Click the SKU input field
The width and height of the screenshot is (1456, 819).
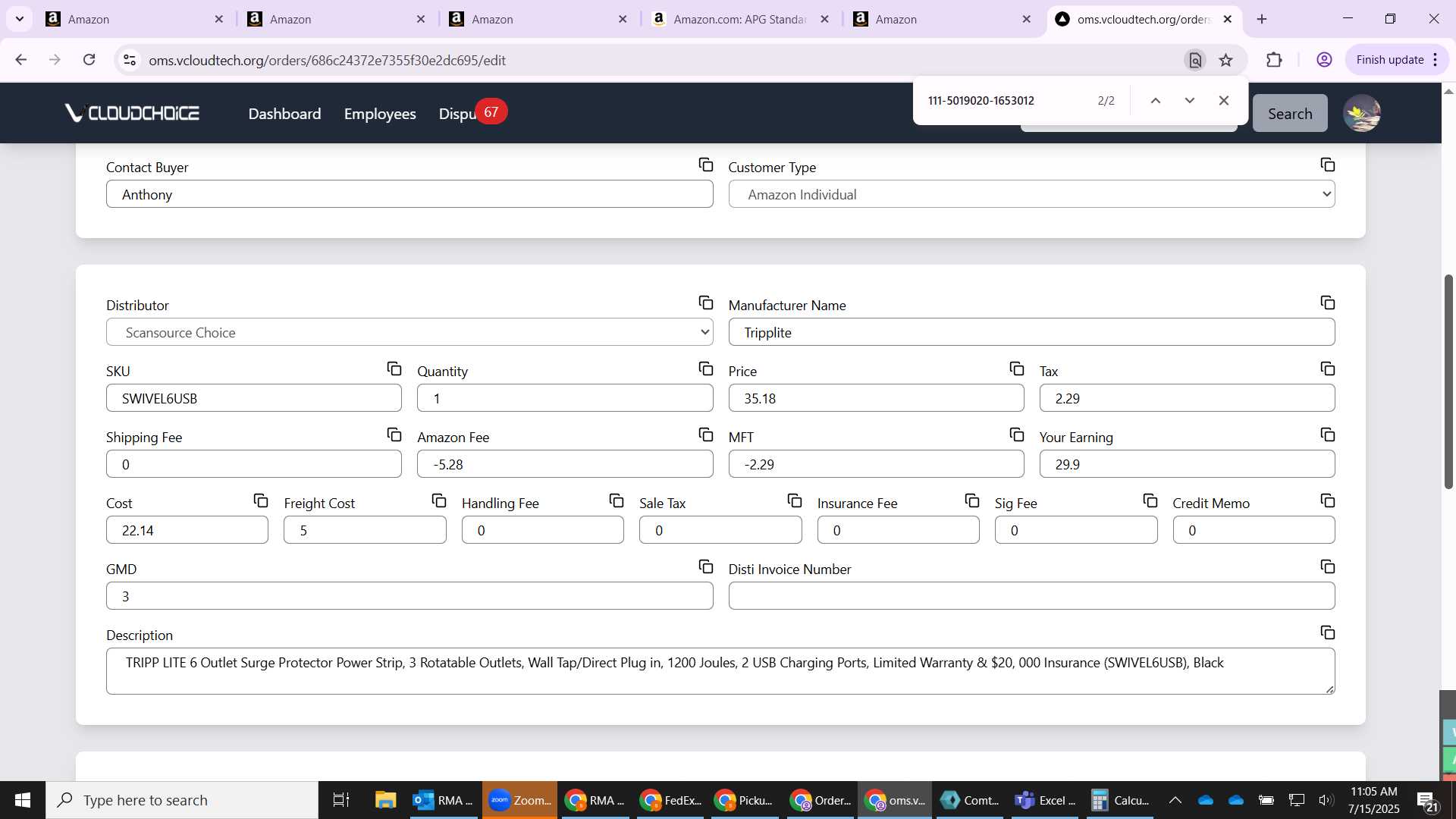point(253,398)
